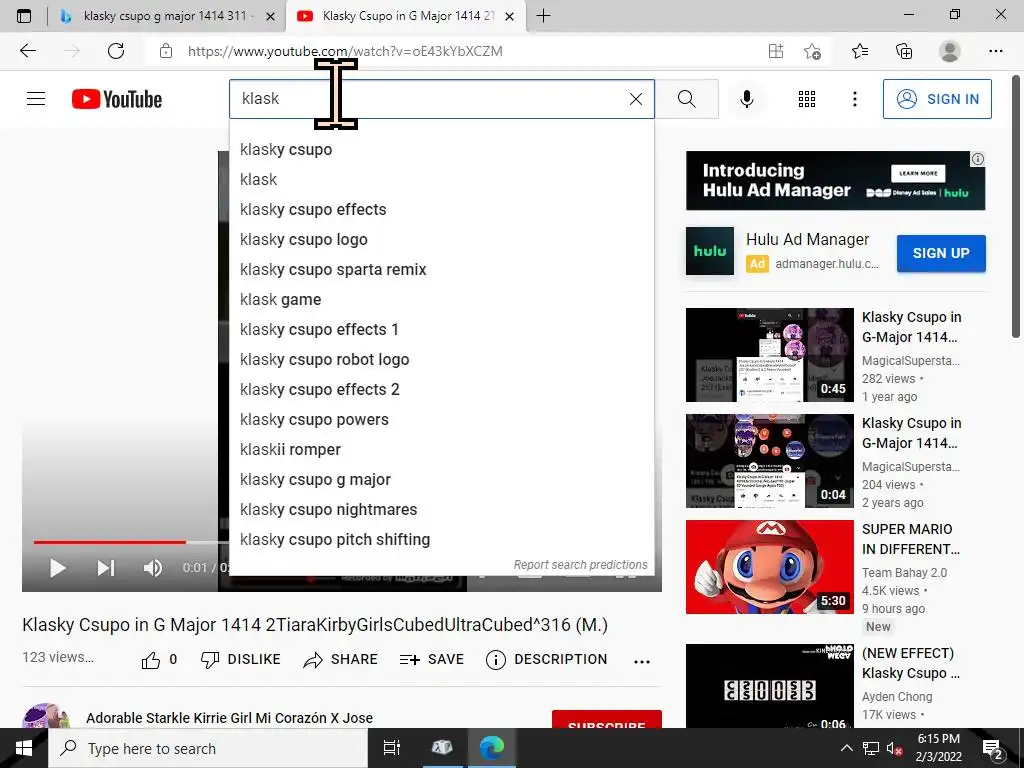Click Report search predictions link

tap(580, 565)
